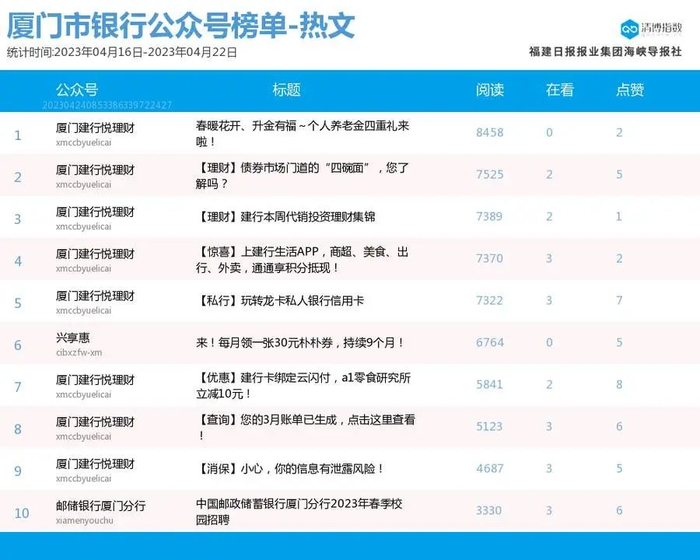Image resolution: width=700 pixels, height=560 pixels.
Task: Open the 债券市场门道的四碗面 article title
Action: 302,176
